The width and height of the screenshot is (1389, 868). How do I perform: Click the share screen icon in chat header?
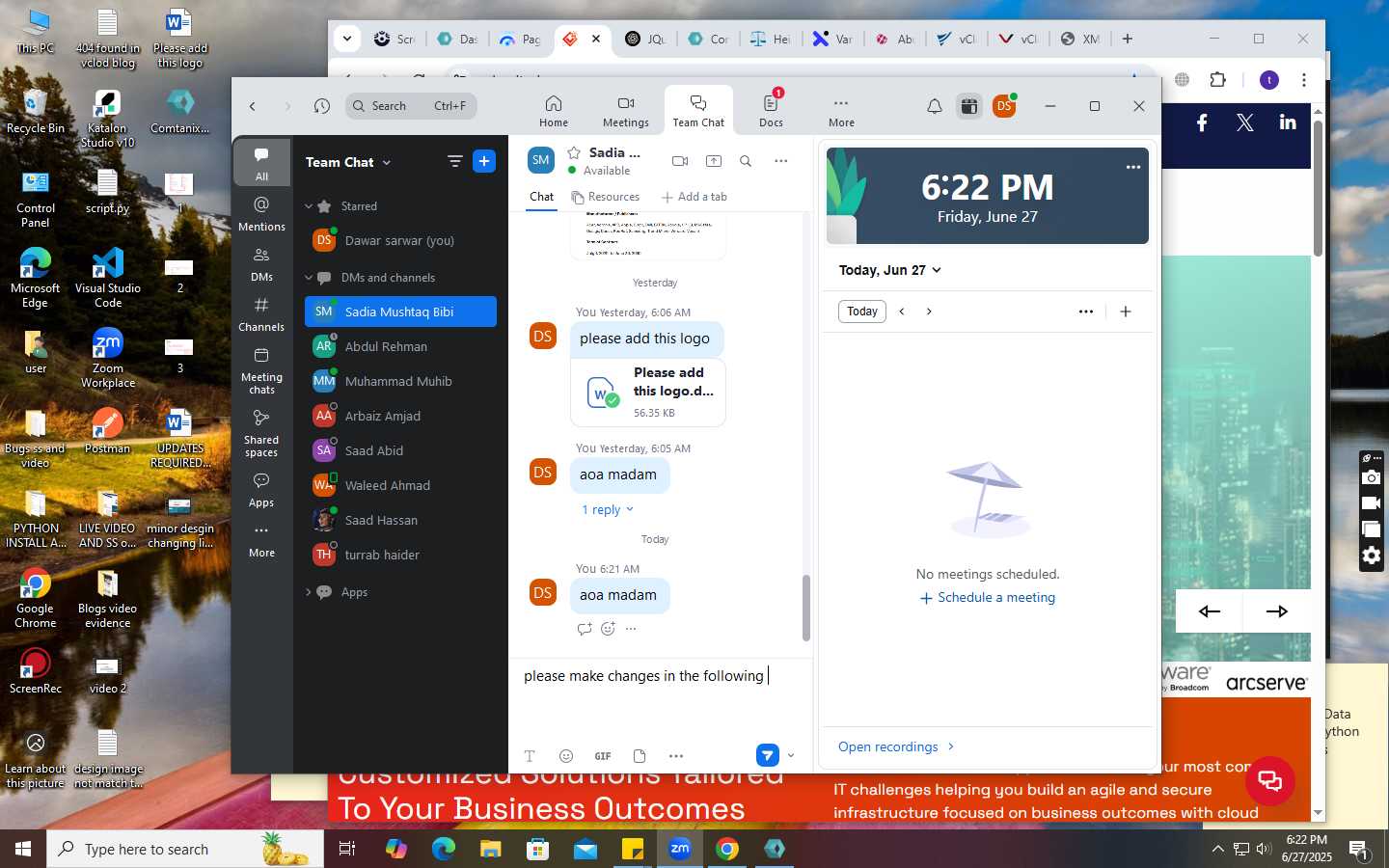[x=714, y=161]
